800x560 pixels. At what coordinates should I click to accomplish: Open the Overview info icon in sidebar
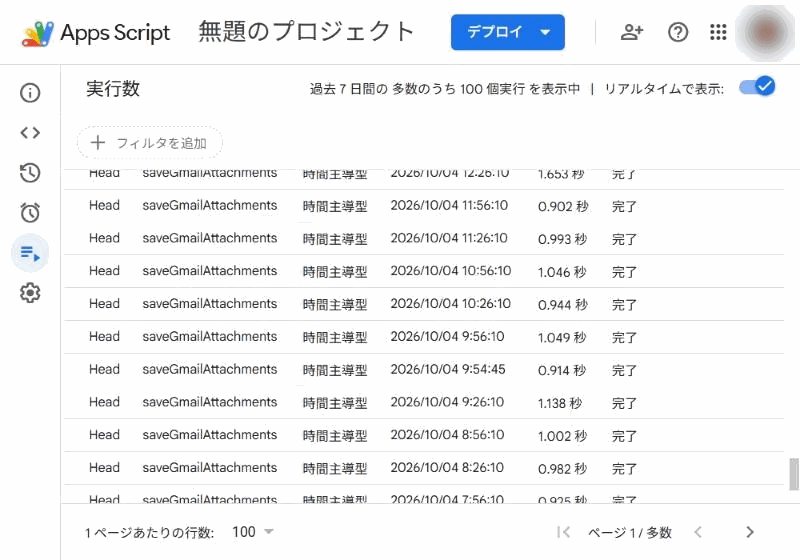click(30, 93)
